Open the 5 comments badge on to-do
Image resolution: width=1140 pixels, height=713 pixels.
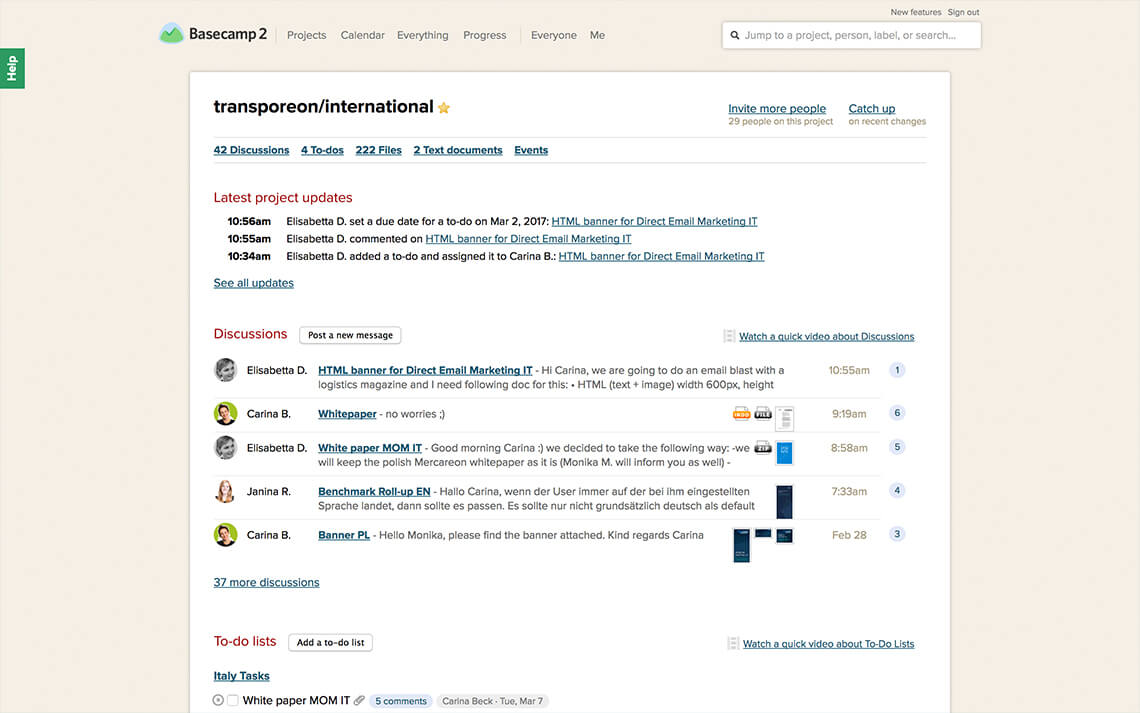click(x=401, y=701)
